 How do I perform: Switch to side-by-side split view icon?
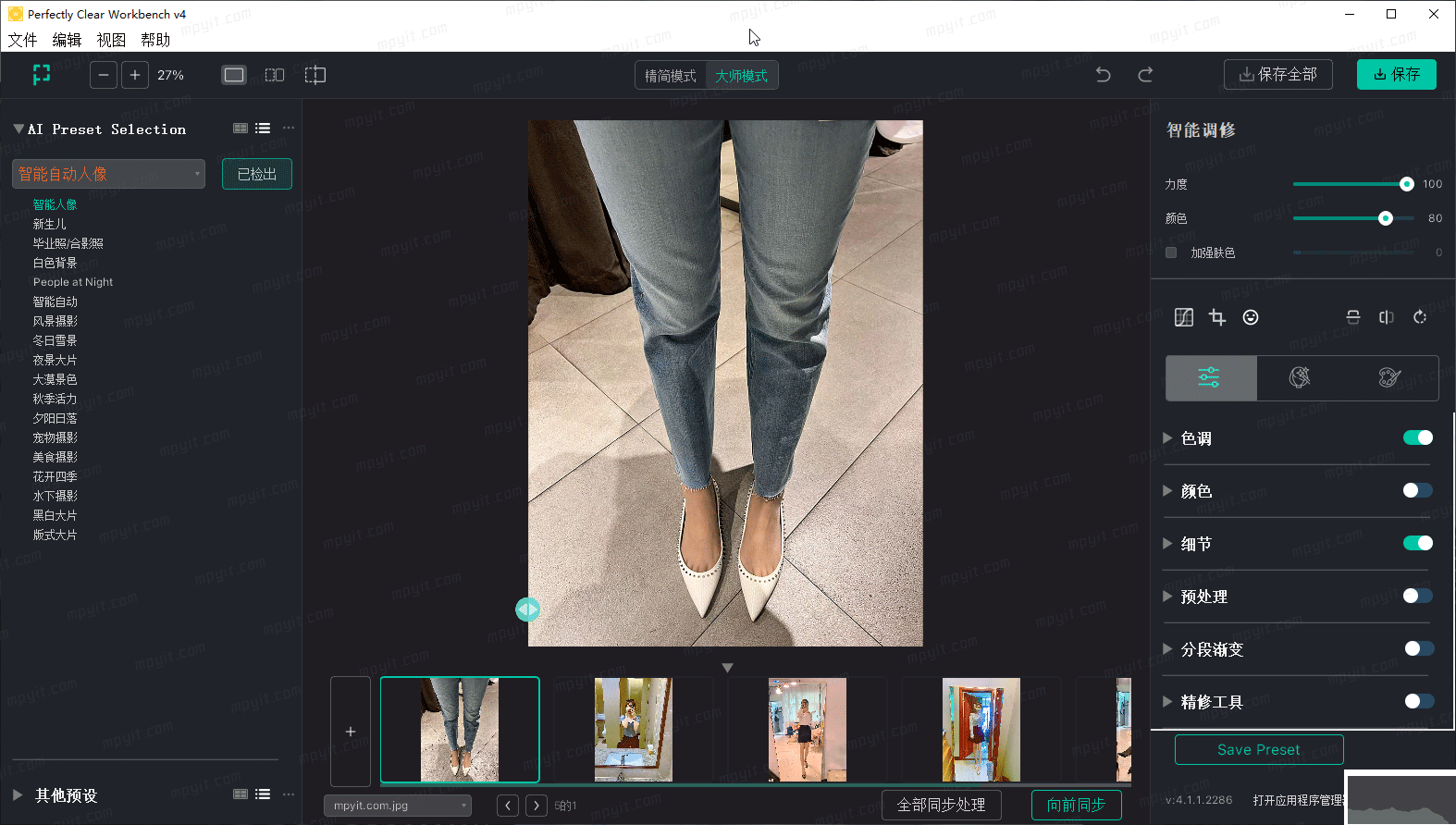(275, 75)
